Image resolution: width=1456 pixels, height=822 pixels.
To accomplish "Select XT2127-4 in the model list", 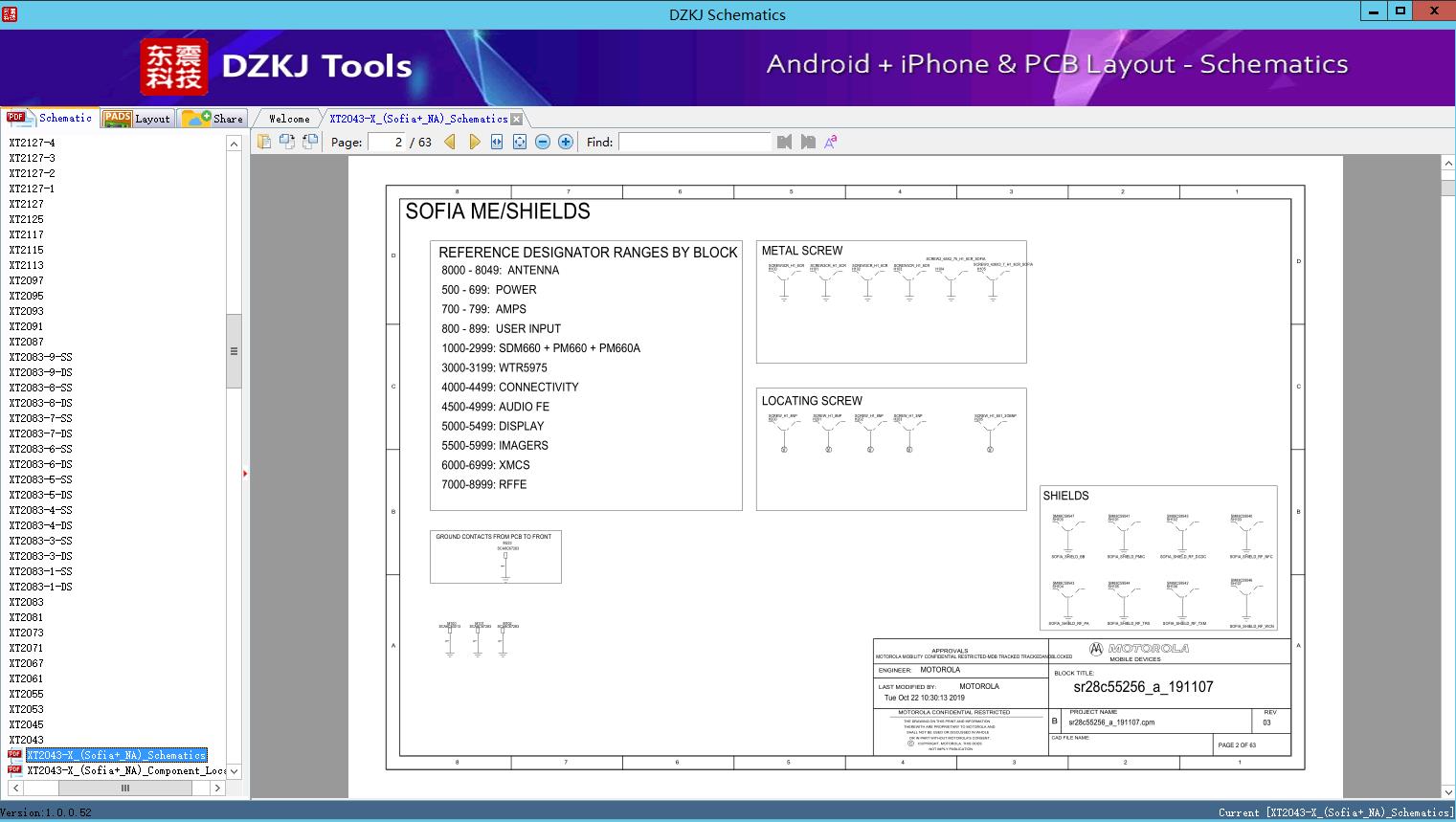I will click(32, 143).
